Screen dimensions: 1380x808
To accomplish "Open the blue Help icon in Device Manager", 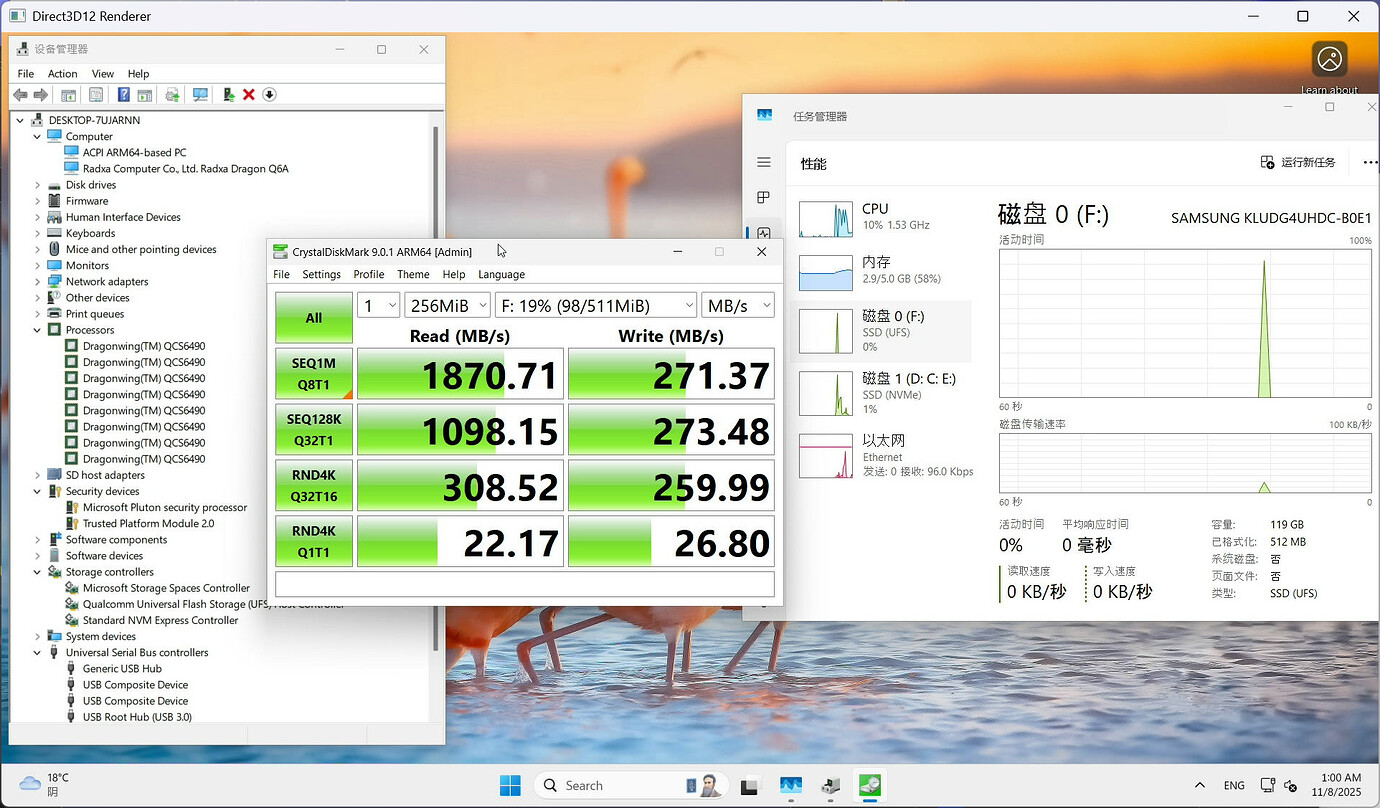I will point(124,95).
